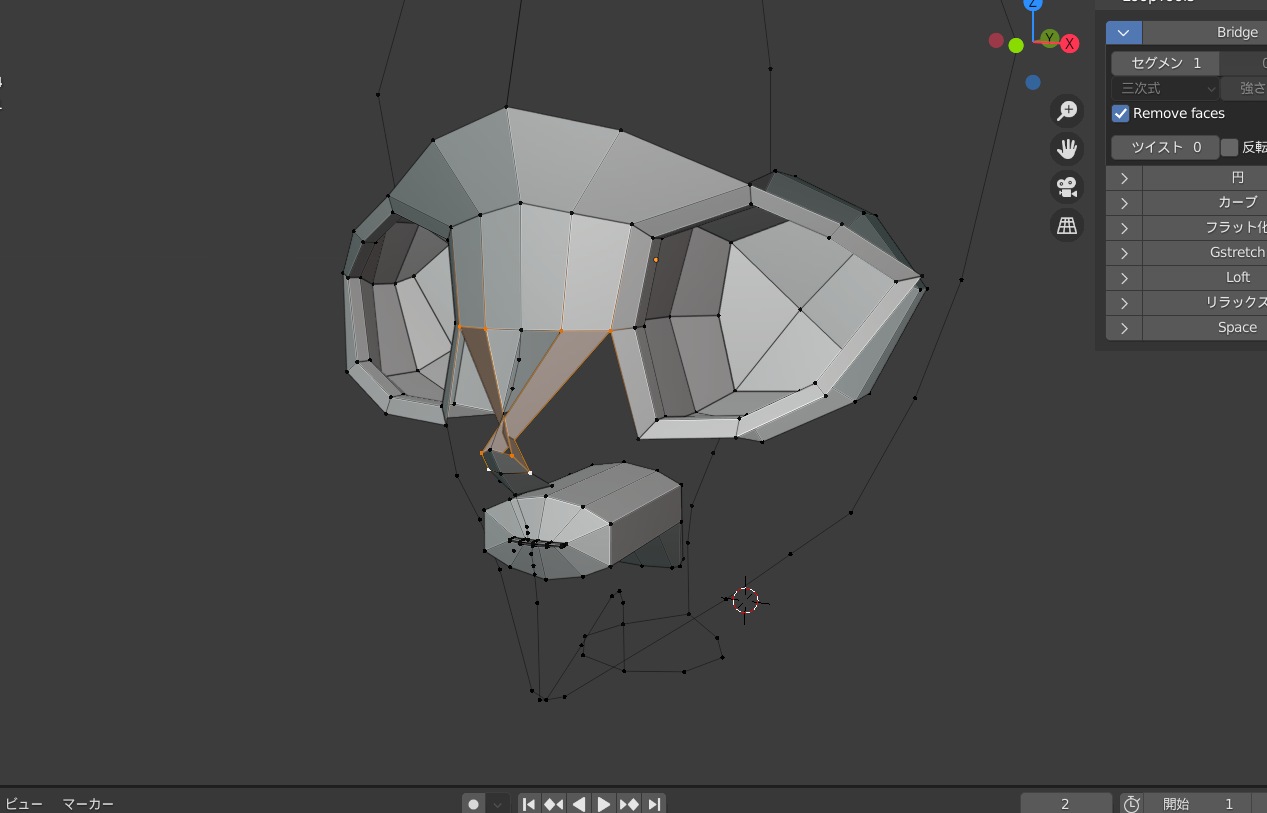
Task: Click the green Y axis on navigation gizmo
Action: click(1049, 38)
